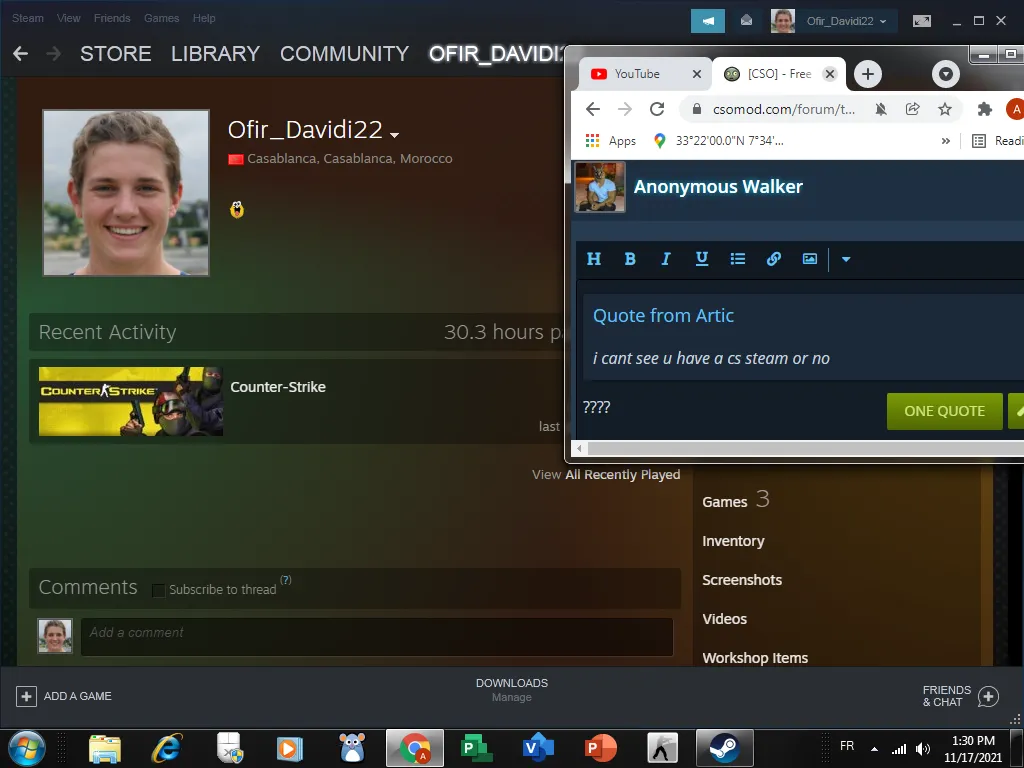
Task: Click the help question mark by Subscribe
Action: pyautogui.click(x=285, y=580)
